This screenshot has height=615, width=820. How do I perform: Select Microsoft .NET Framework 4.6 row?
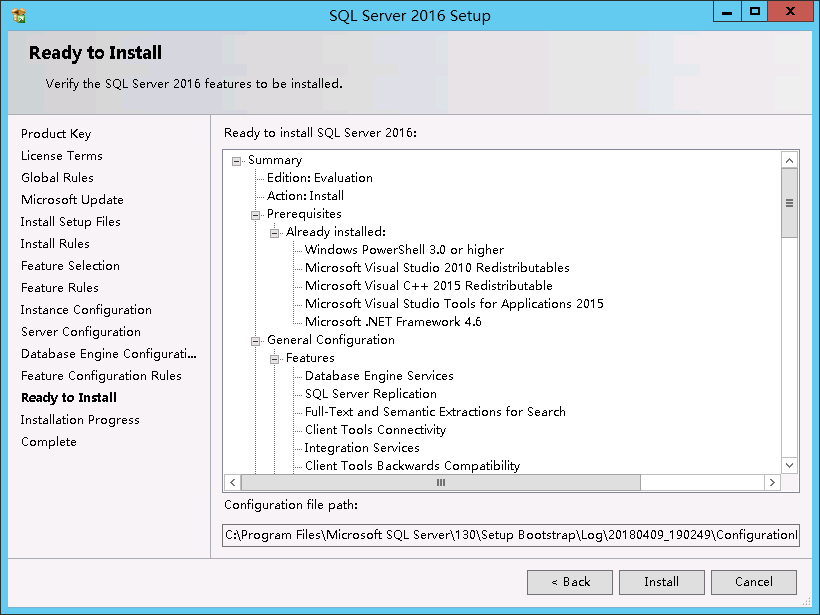tap(393, 322)
